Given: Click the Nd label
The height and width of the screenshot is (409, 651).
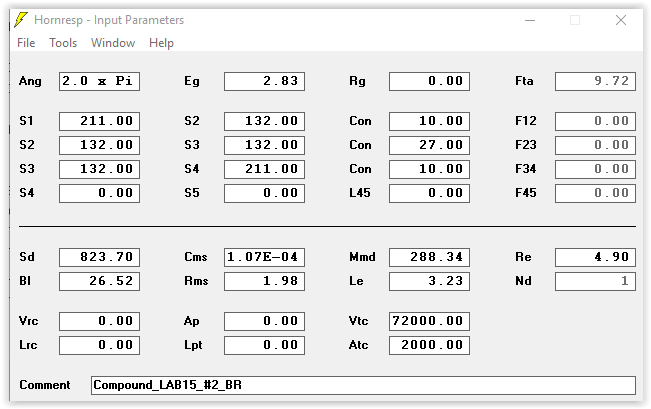Looking at the screenshot, I should [523, 281].
